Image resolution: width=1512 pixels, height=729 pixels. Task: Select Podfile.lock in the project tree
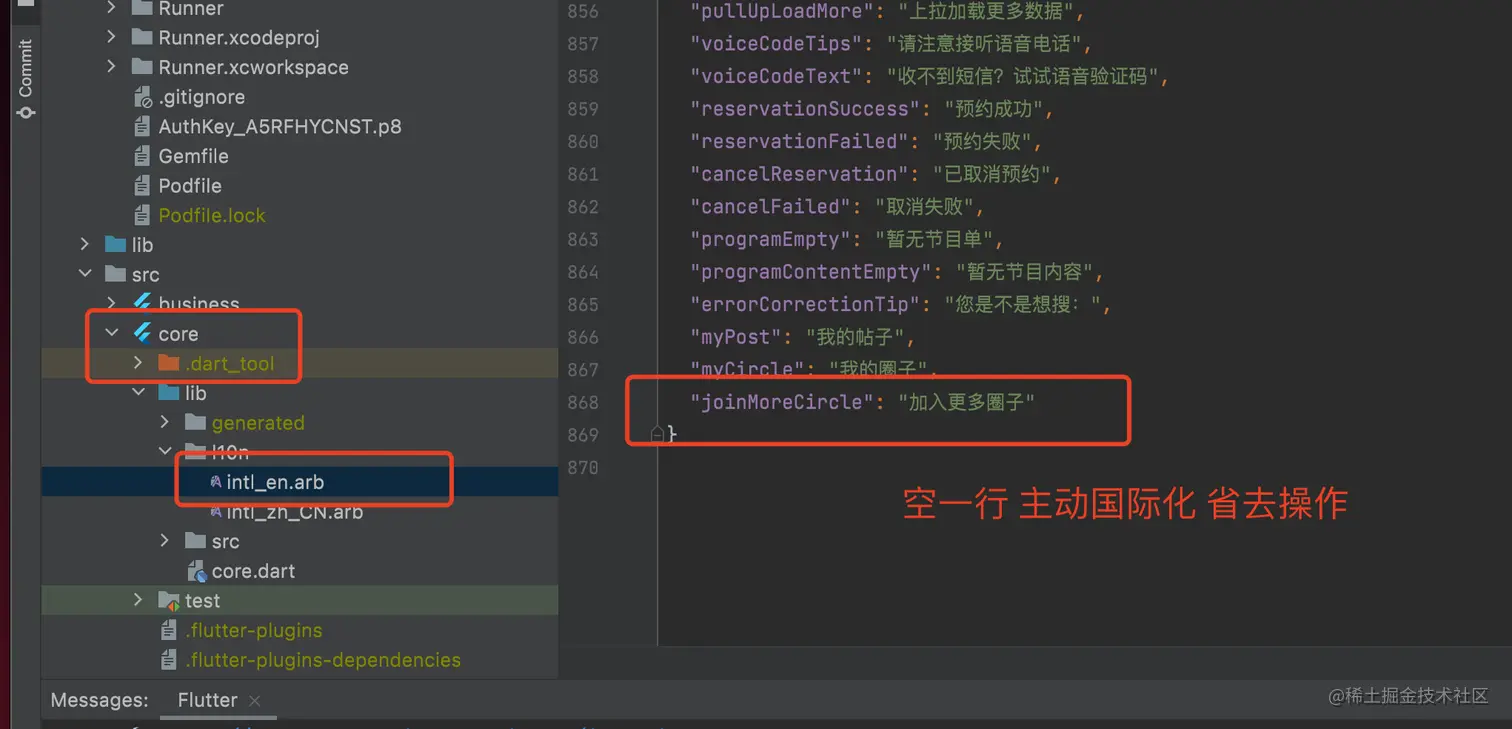pyautogui.click(x=212, y=215)
